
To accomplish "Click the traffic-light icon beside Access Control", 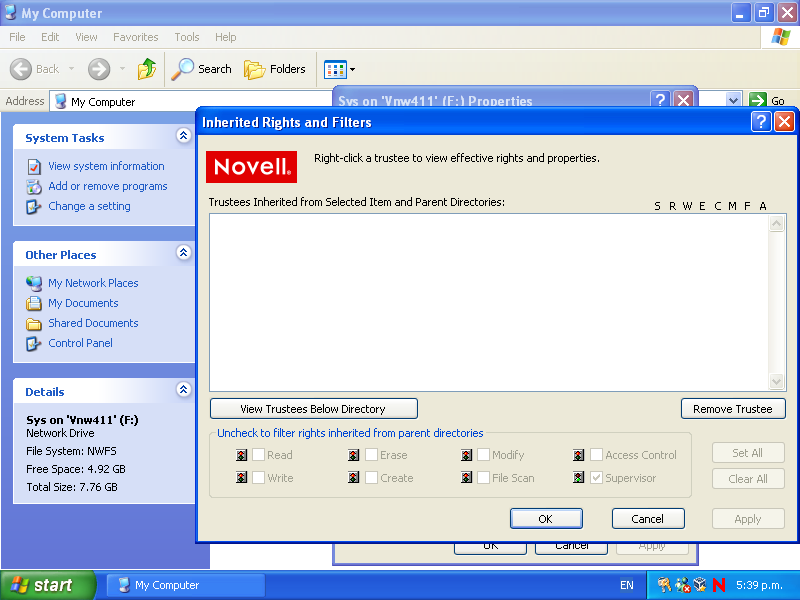I will tap(579, 455).
